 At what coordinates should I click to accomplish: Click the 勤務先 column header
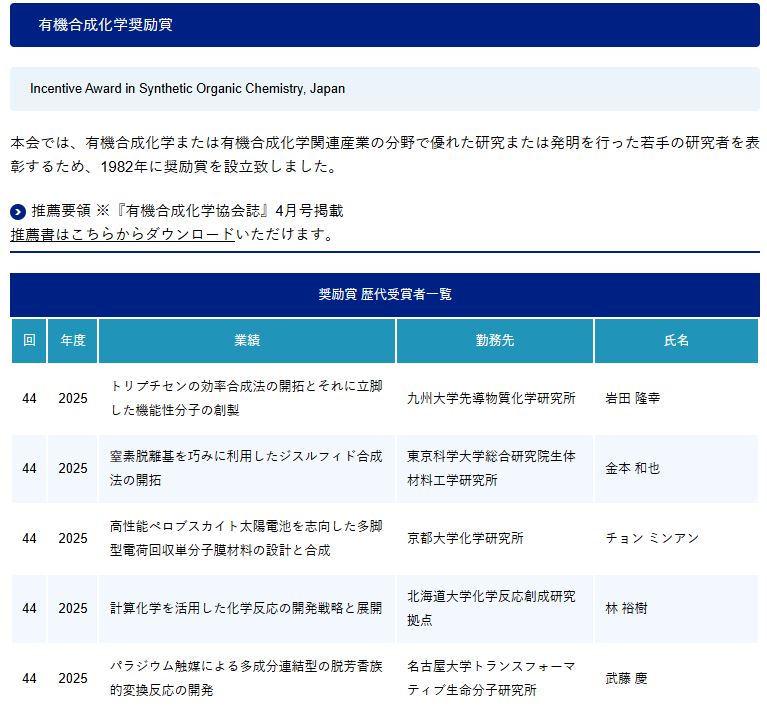495,340
